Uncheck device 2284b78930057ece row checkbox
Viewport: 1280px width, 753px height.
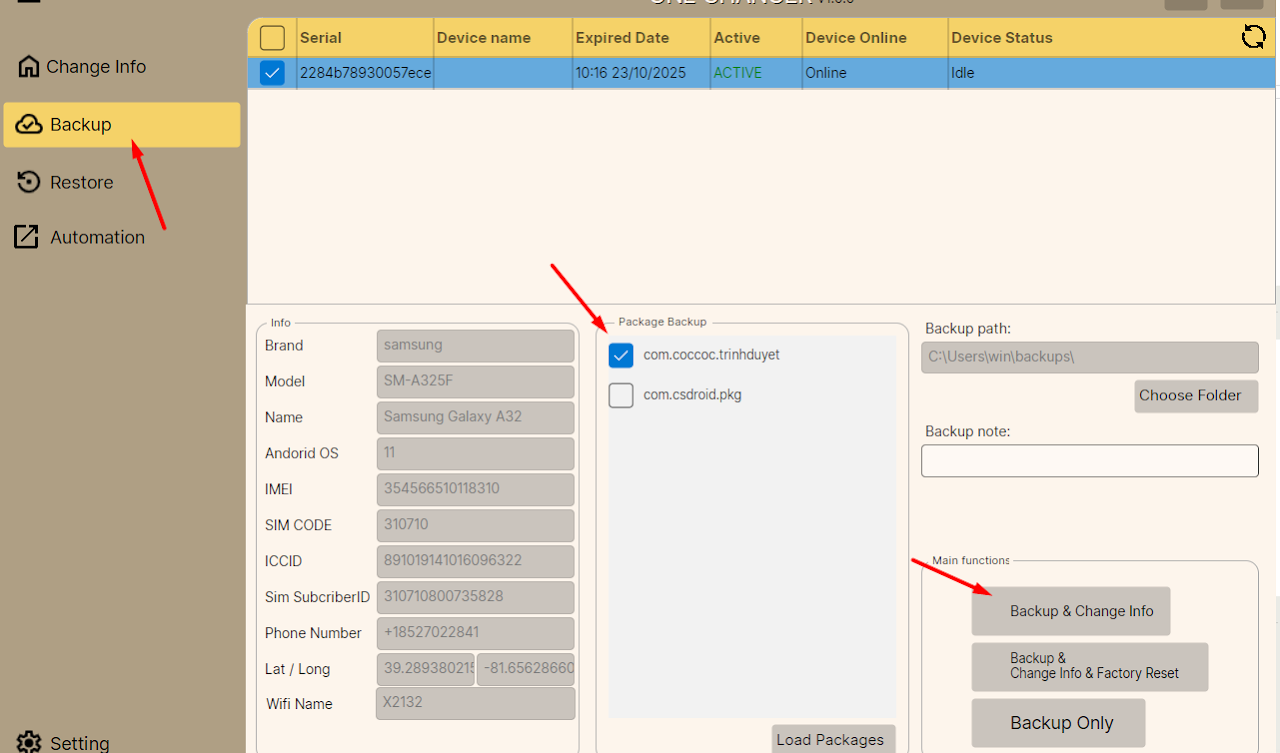(272, 73)
